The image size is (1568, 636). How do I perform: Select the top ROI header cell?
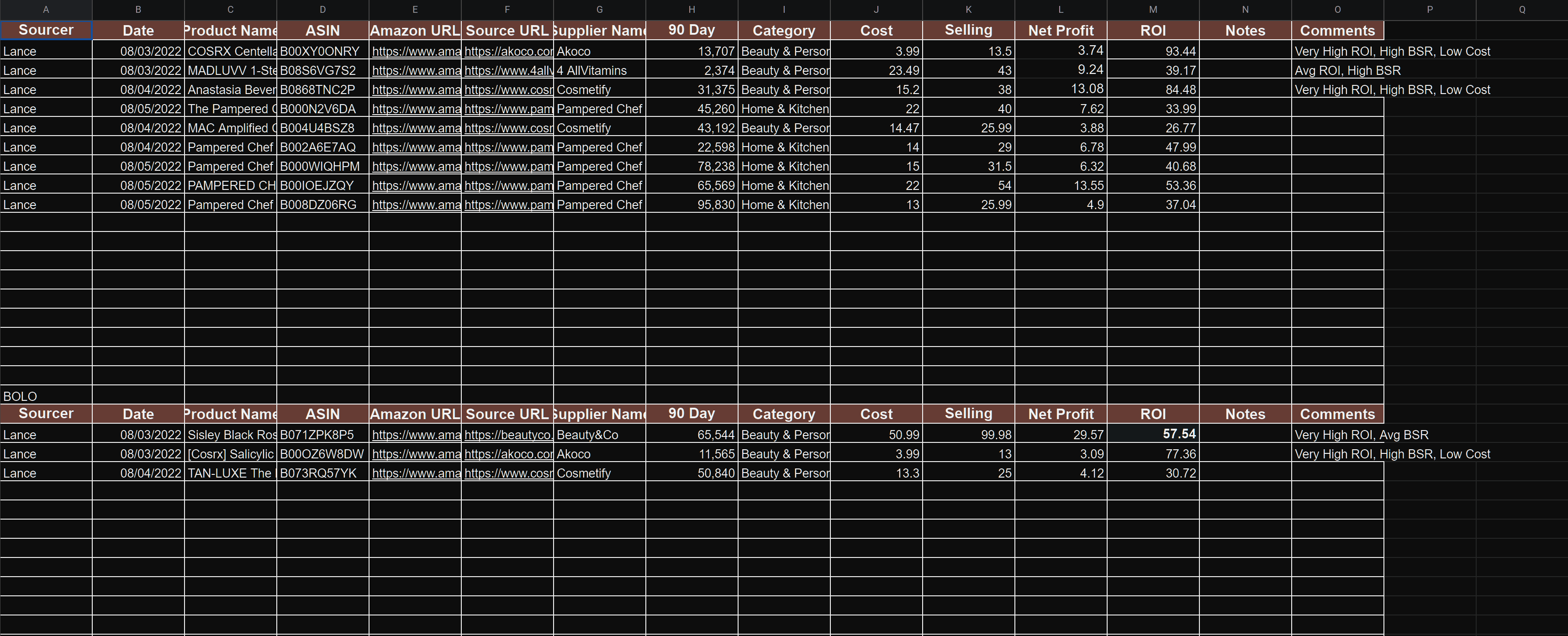click(1153, 31)
